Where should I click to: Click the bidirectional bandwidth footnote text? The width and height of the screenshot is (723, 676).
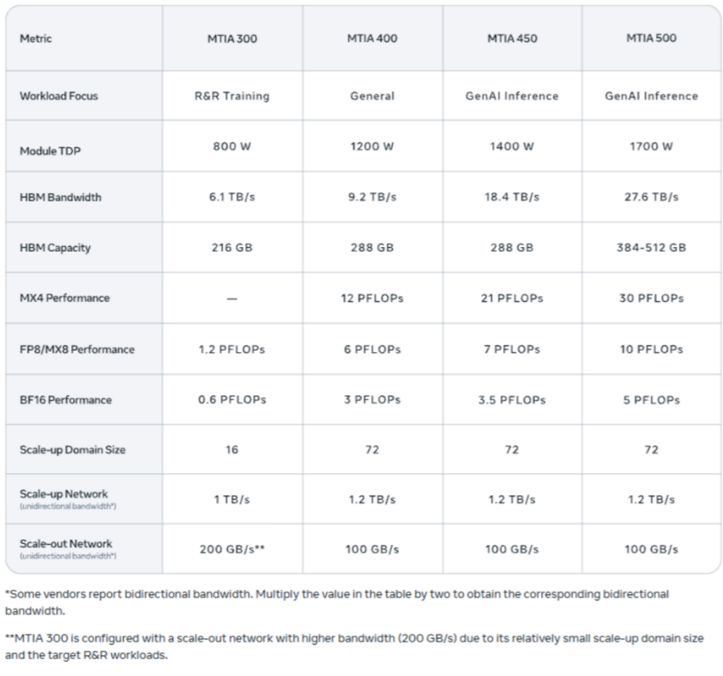[337, 601]
